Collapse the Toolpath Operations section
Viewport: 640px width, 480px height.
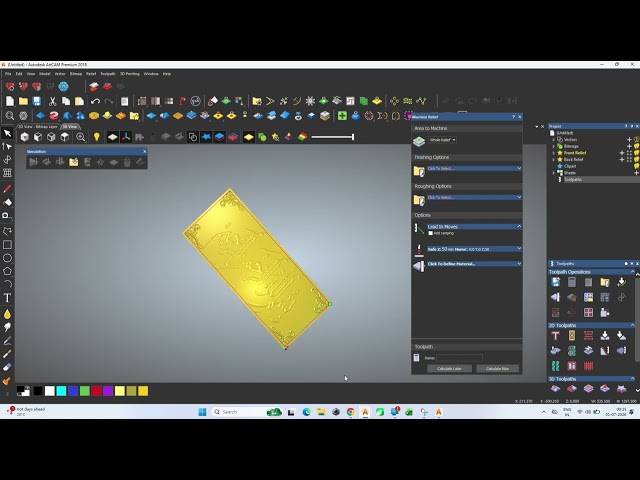click(633, 271)
